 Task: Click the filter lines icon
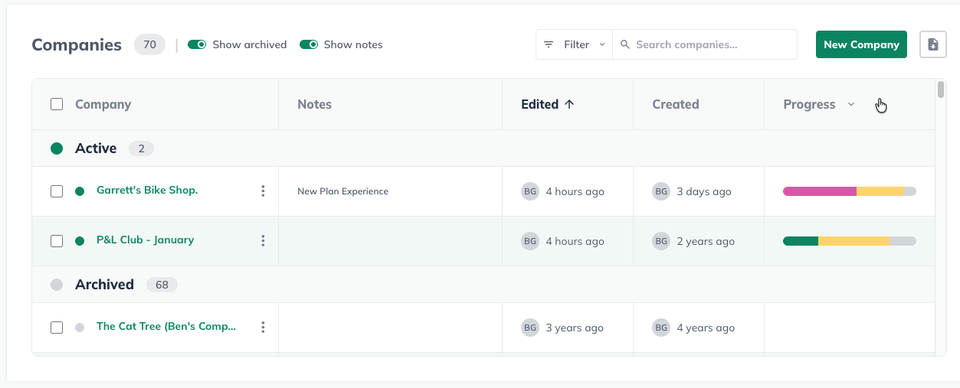click(549, 45)
